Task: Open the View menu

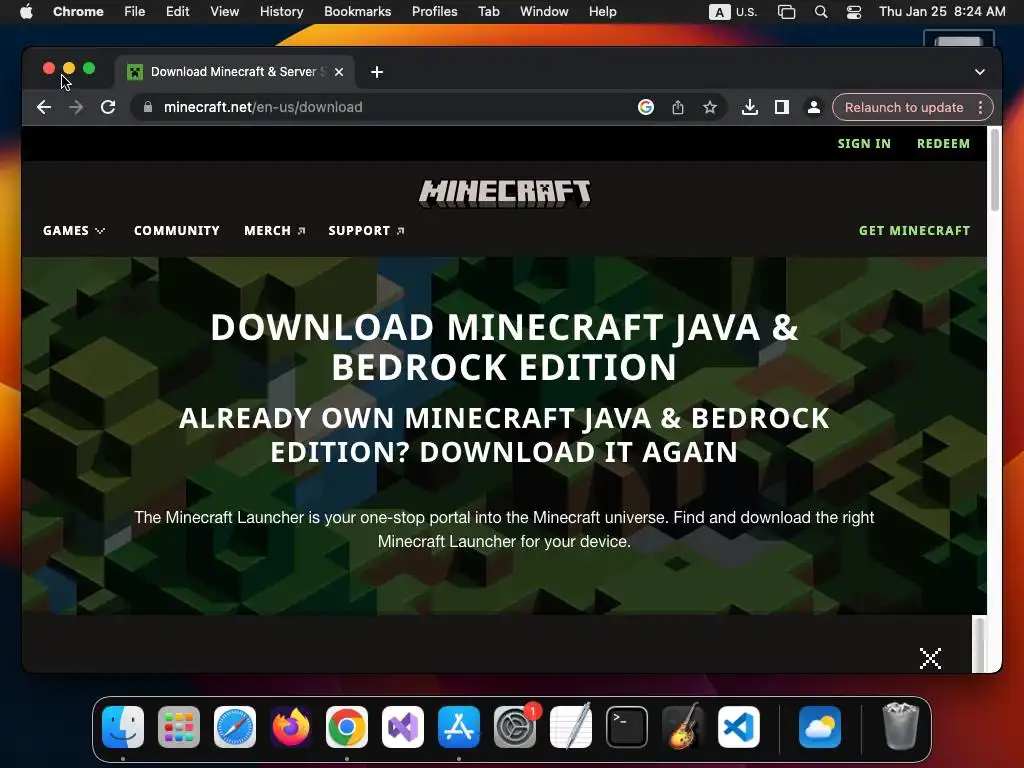Action: coord(224,12)
